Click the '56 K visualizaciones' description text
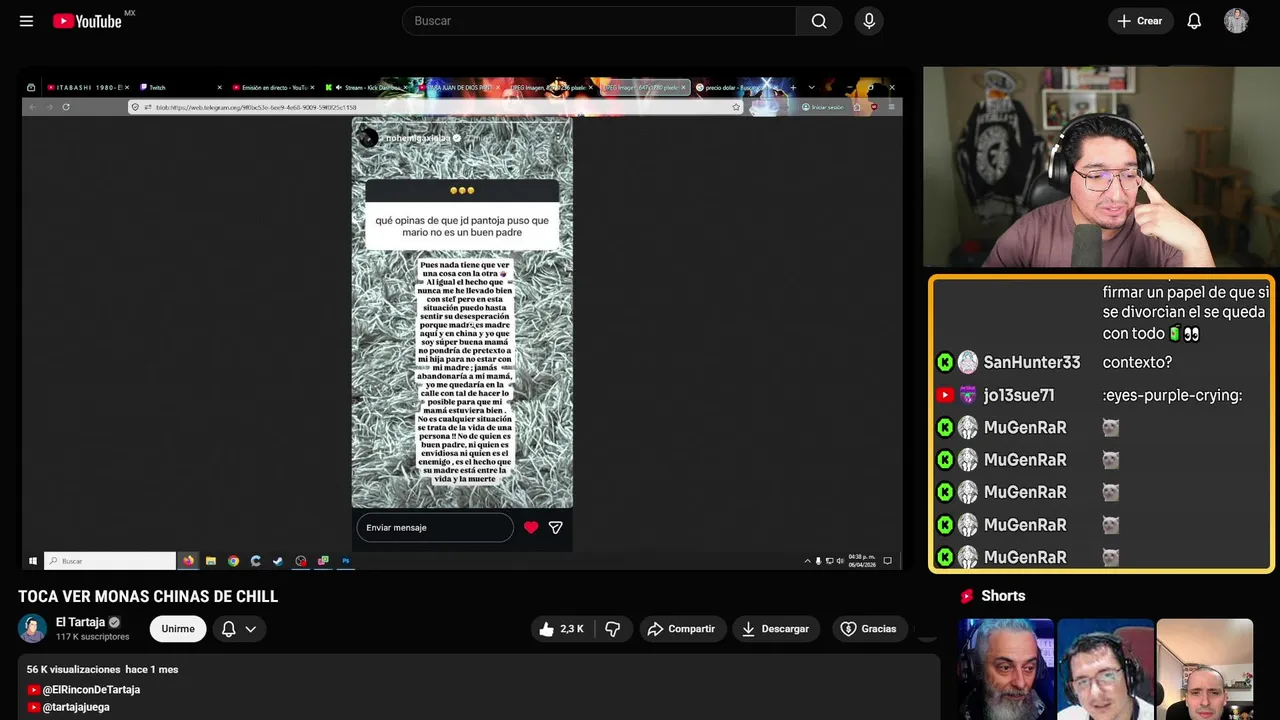This screenshot has height=720, width=1280. tap(74, 669)
